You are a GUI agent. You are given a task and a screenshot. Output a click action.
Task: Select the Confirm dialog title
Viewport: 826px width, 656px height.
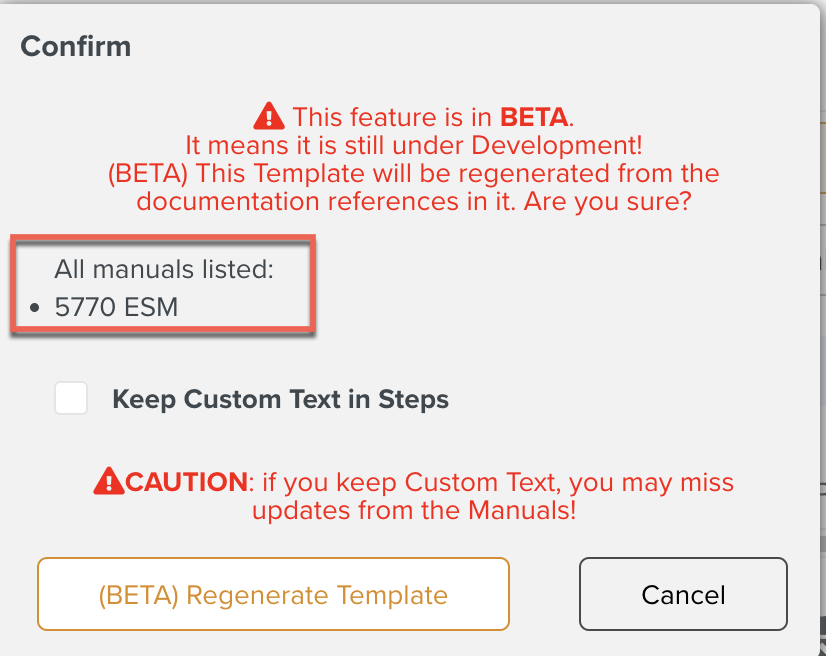75,46
